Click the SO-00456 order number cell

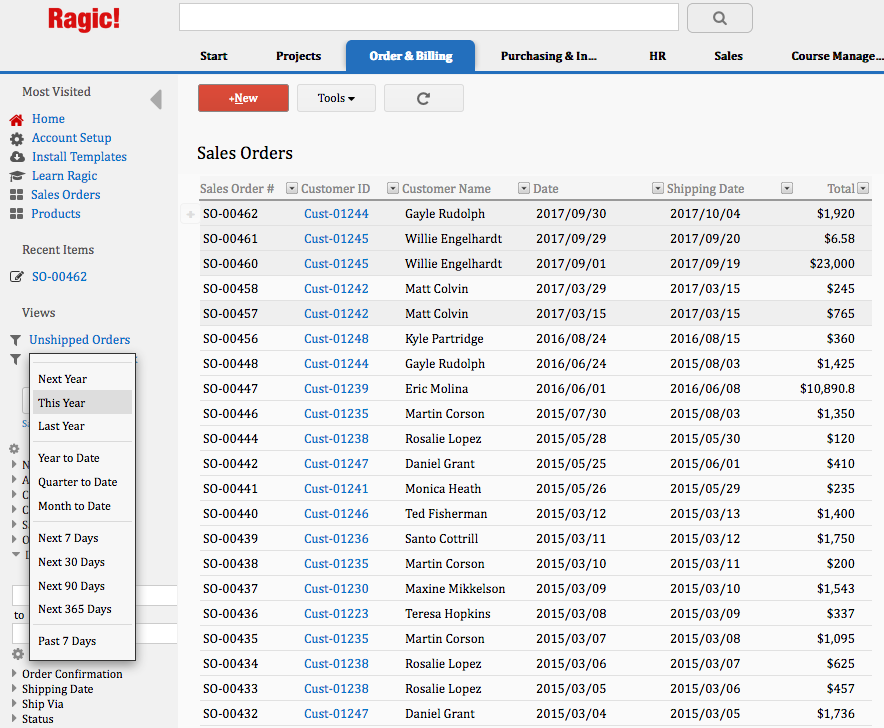[231, 339]
